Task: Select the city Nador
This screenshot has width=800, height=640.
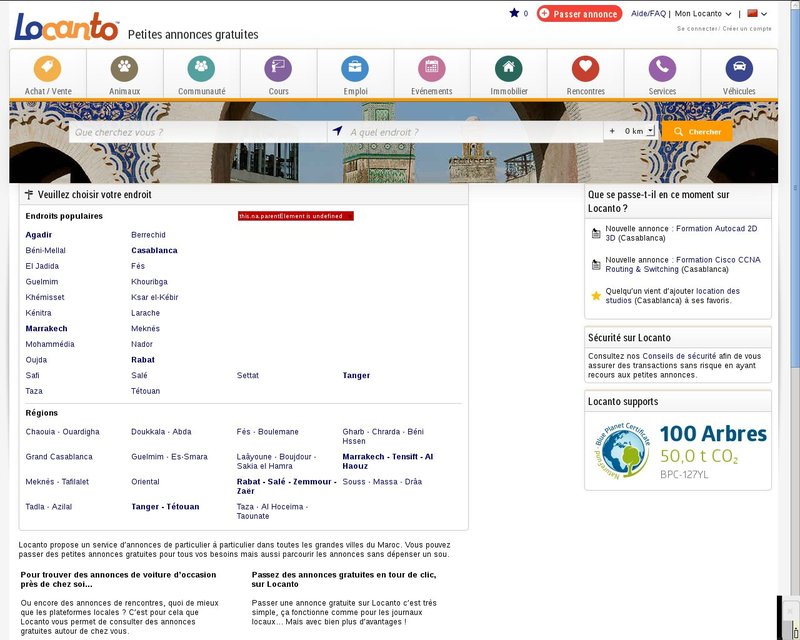Action: (x=142, y=344)
